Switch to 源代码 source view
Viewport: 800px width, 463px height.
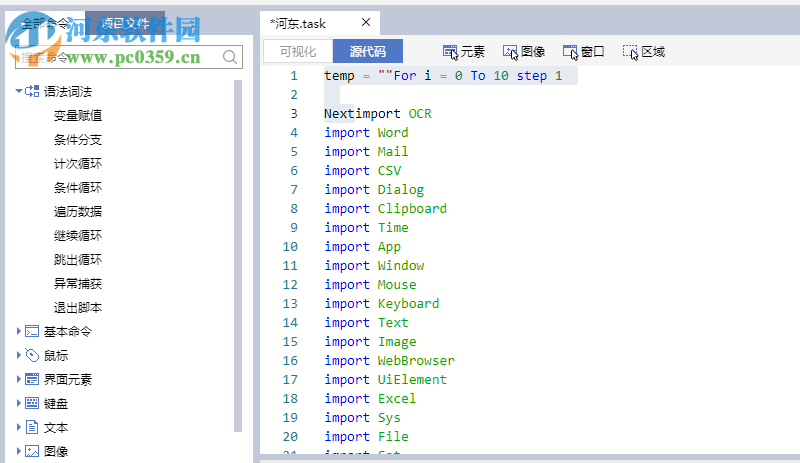(x=368, y=52)
